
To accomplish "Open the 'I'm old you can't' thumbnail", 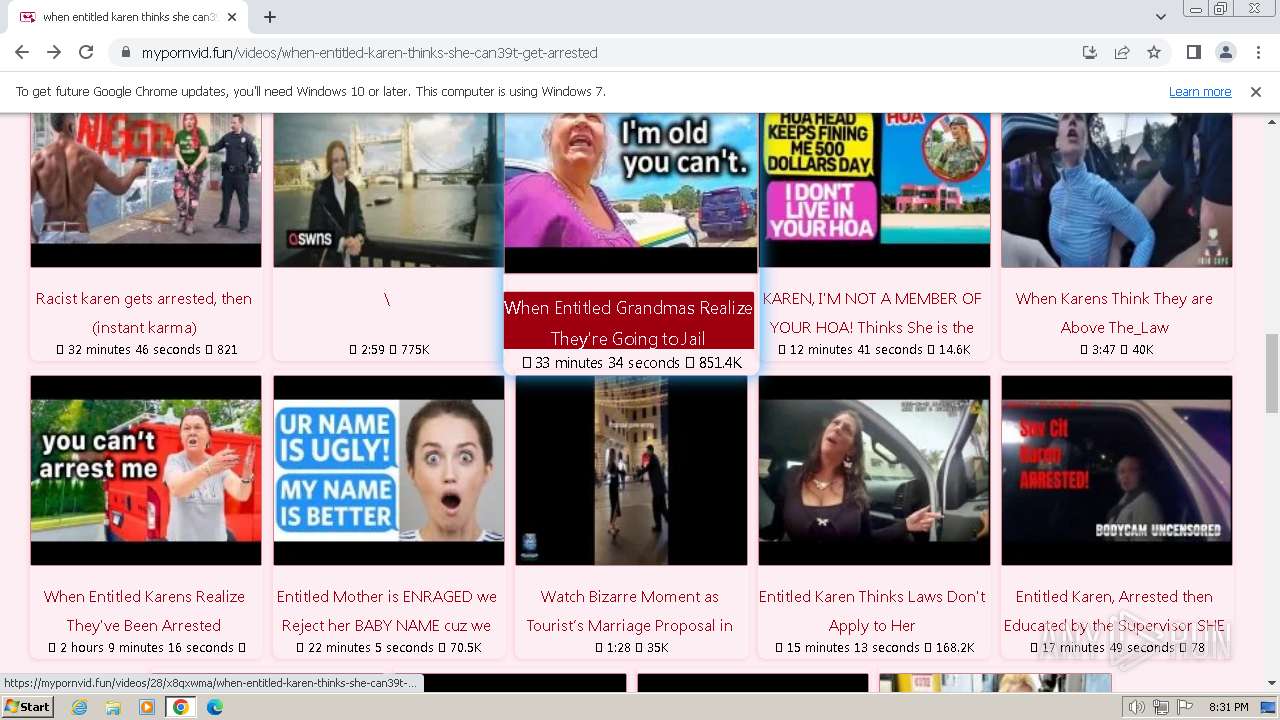I will (631, 193).
